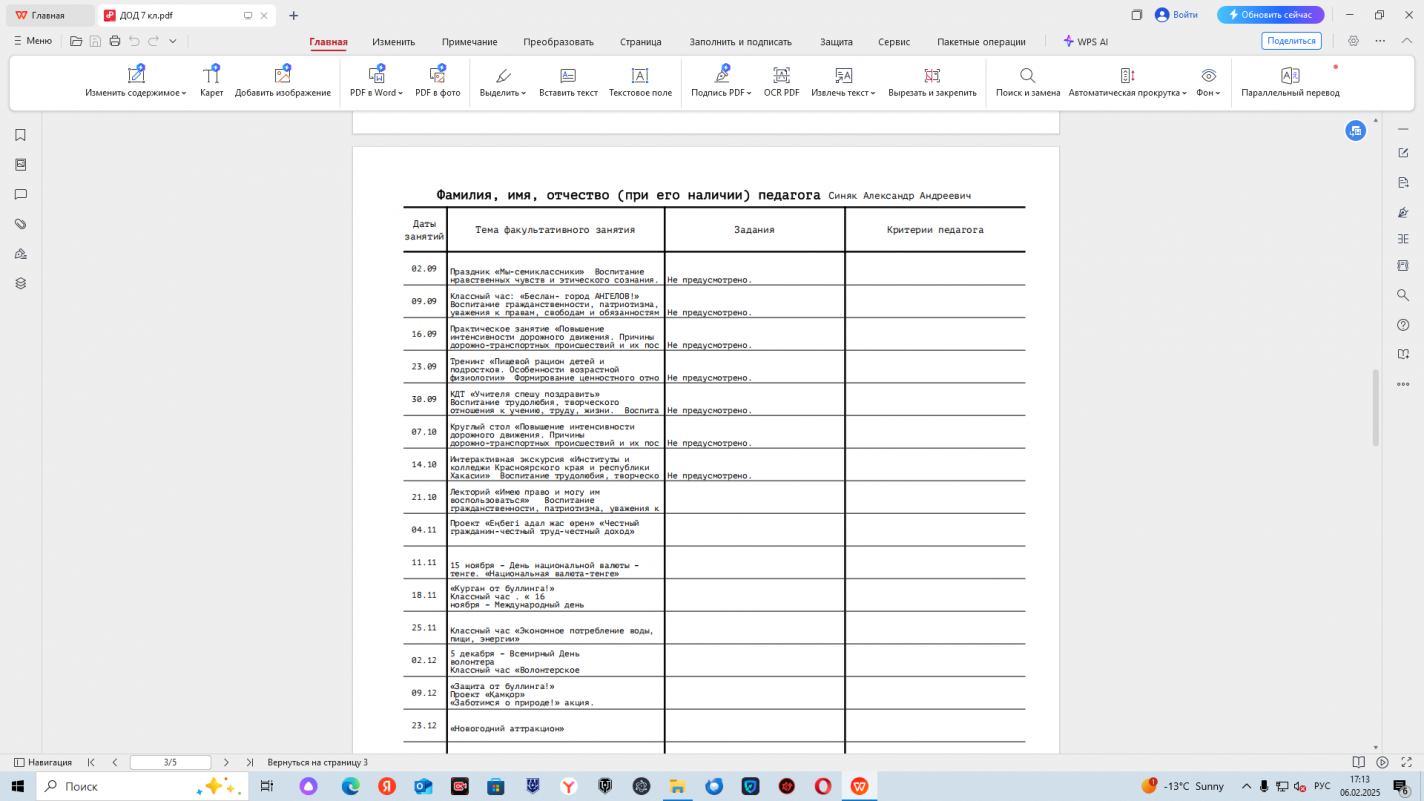This screenshot has height=801, width=1424.
Task: Open Parallel translation (Параллельный перевод) tool
Action: click(x=1290, y=76)
